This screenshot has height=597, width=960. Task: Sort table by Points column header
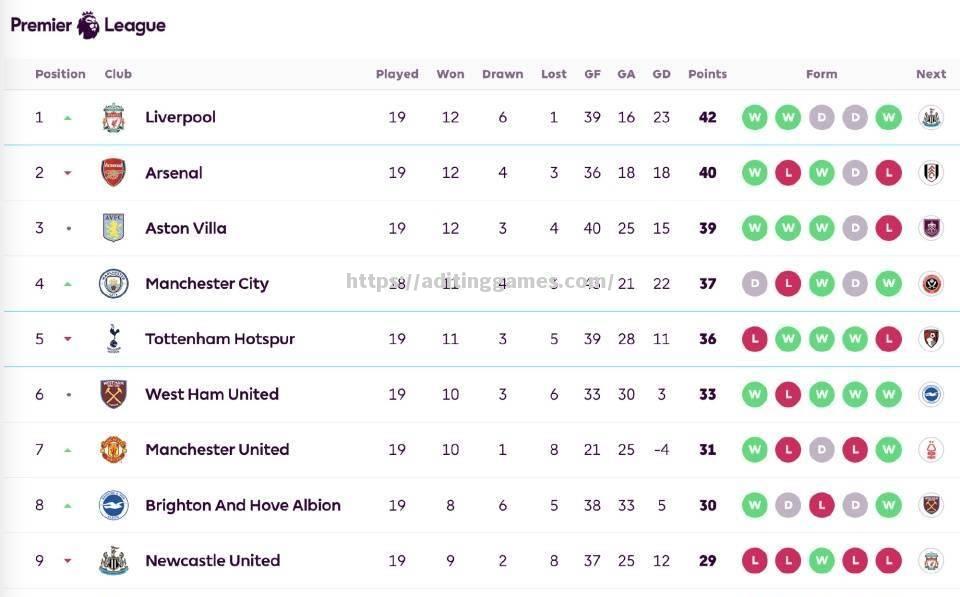point(707,74)
